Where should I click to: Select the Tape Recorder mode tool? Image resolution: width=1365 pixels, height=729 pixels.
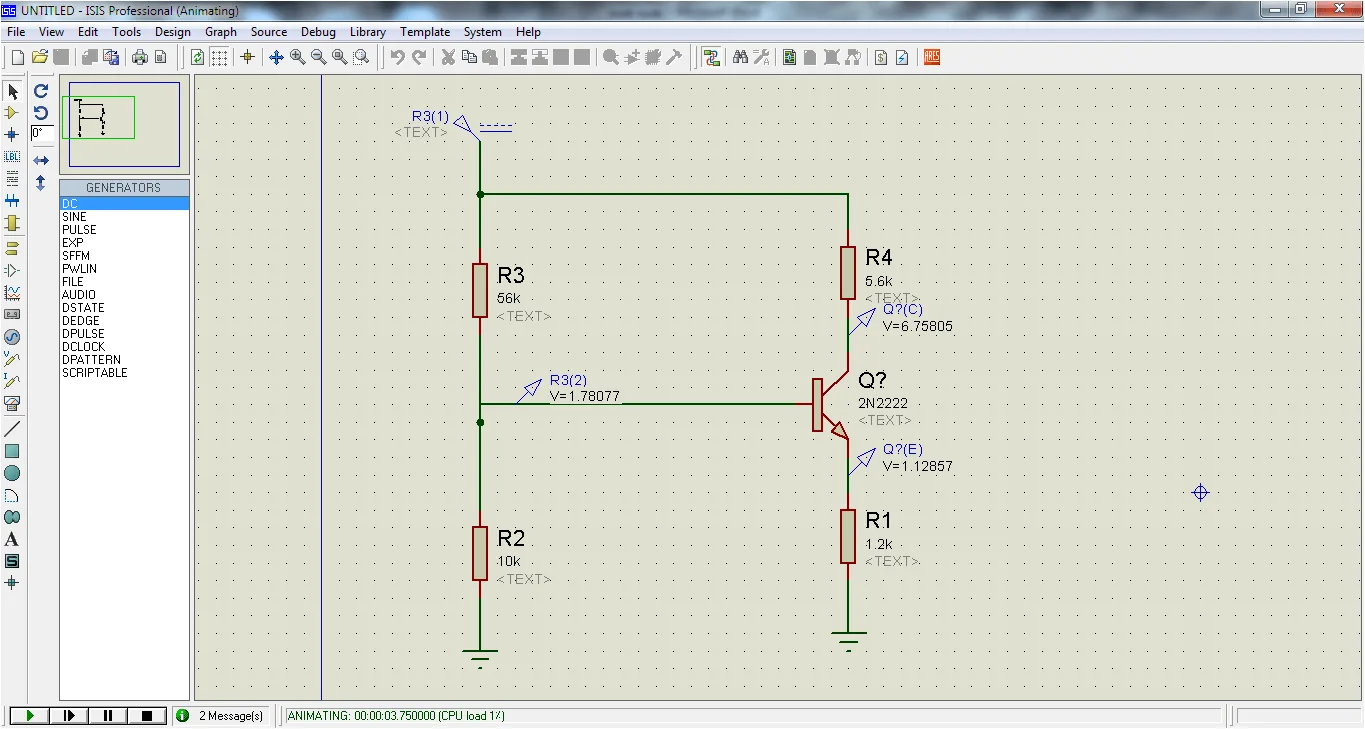click(13, 314)
